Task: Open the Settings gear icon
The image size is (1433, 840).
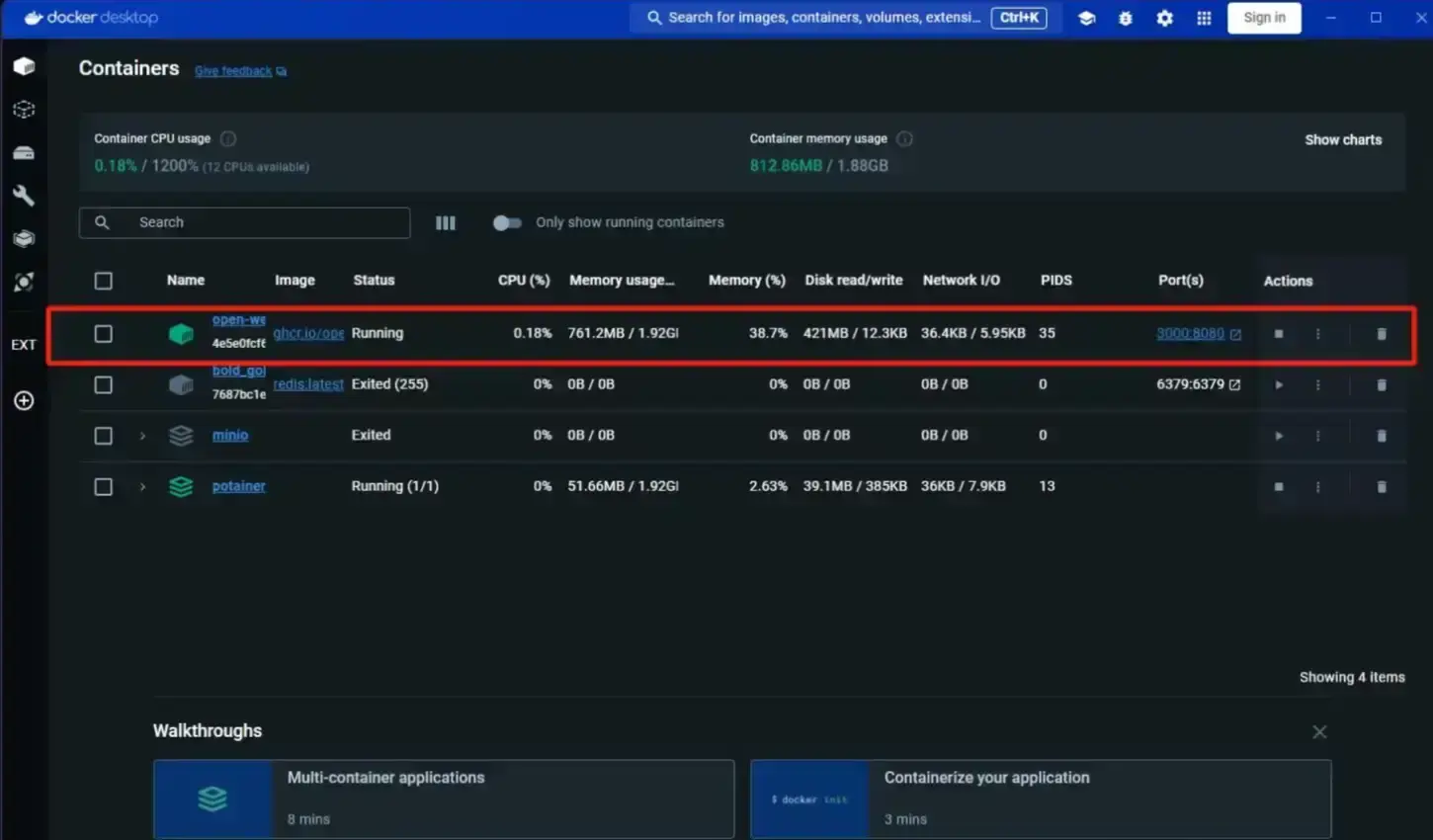Action: point(1164,18)
